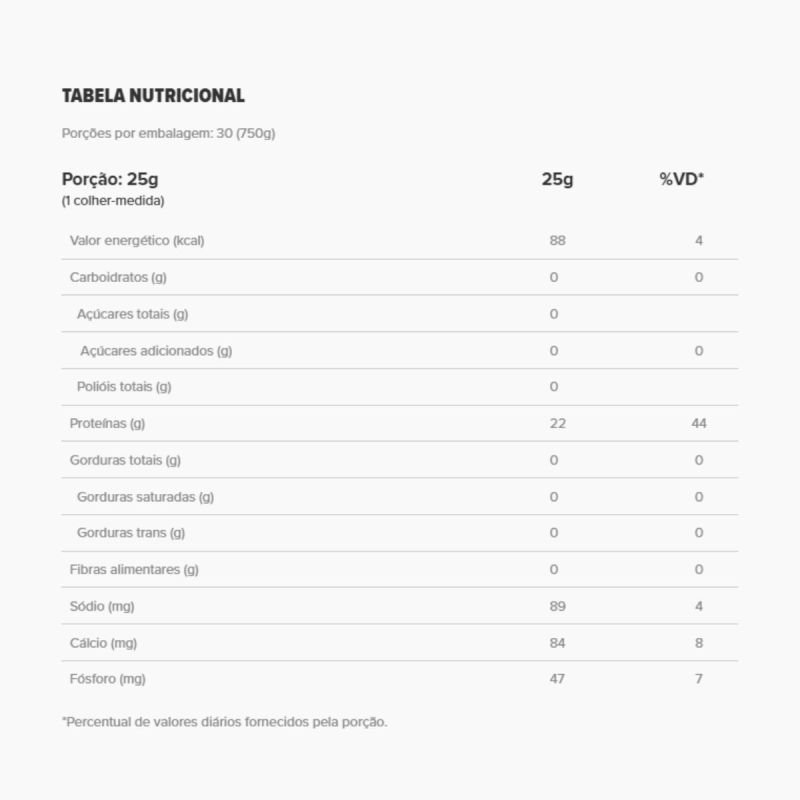Click the %VD* column header

[x=682, y=179]
